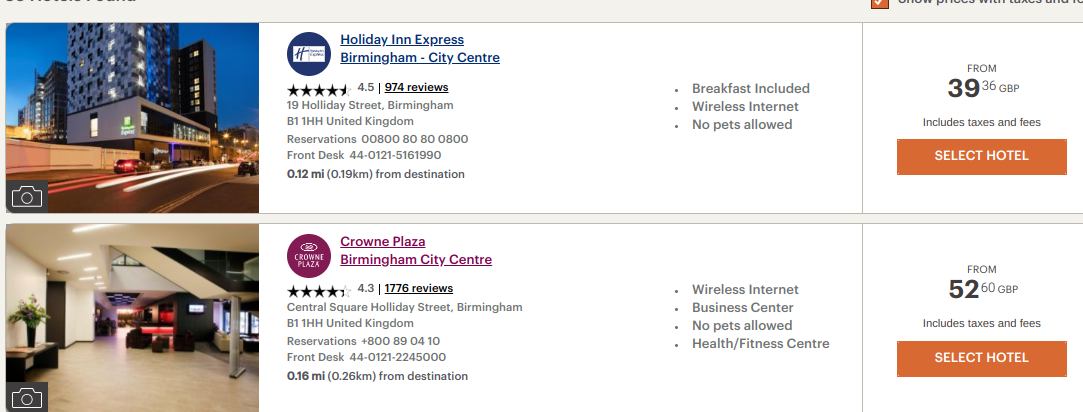Click the Crowne Plaza brand logo

[x=308, y=255]
